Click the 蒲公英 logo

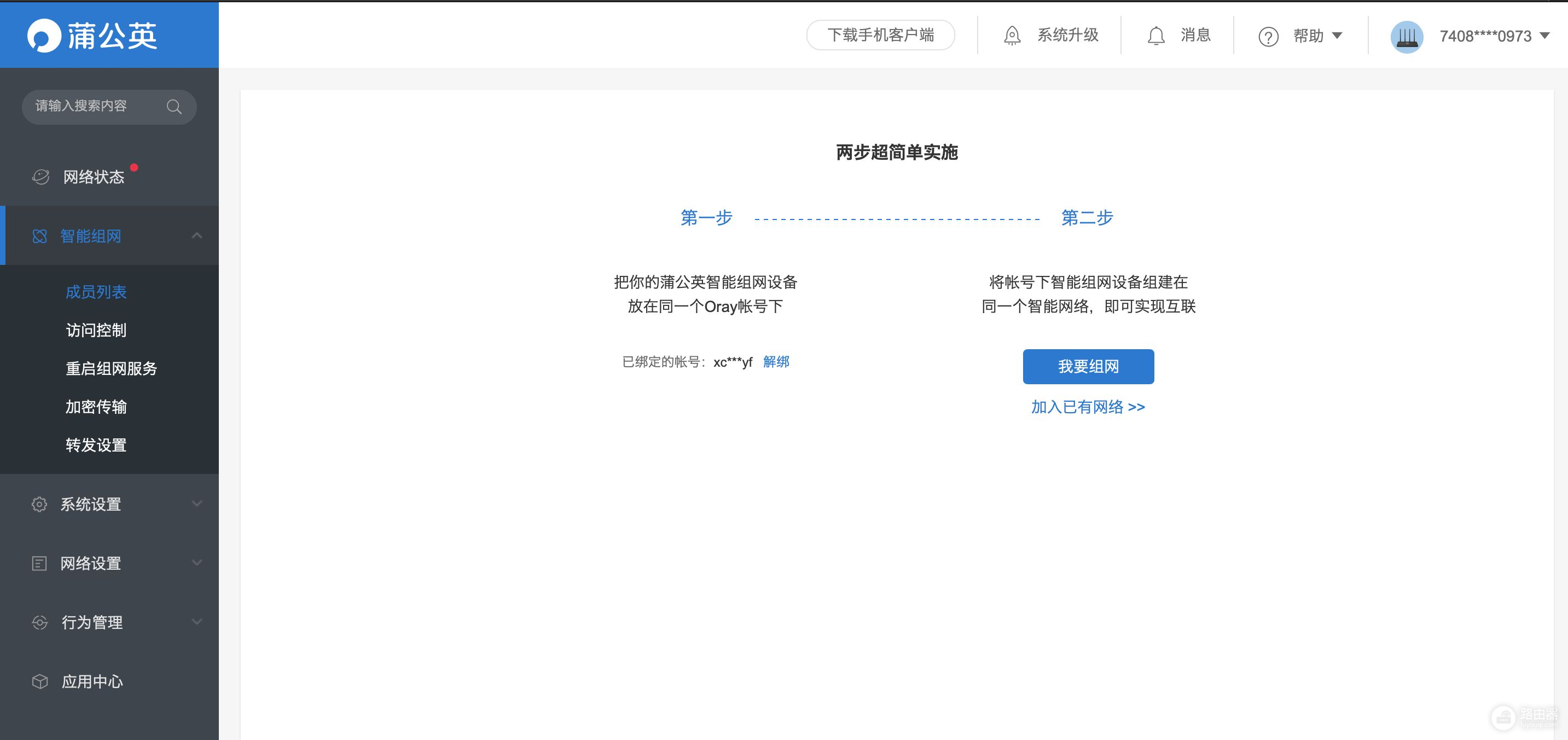pos(92,36)
